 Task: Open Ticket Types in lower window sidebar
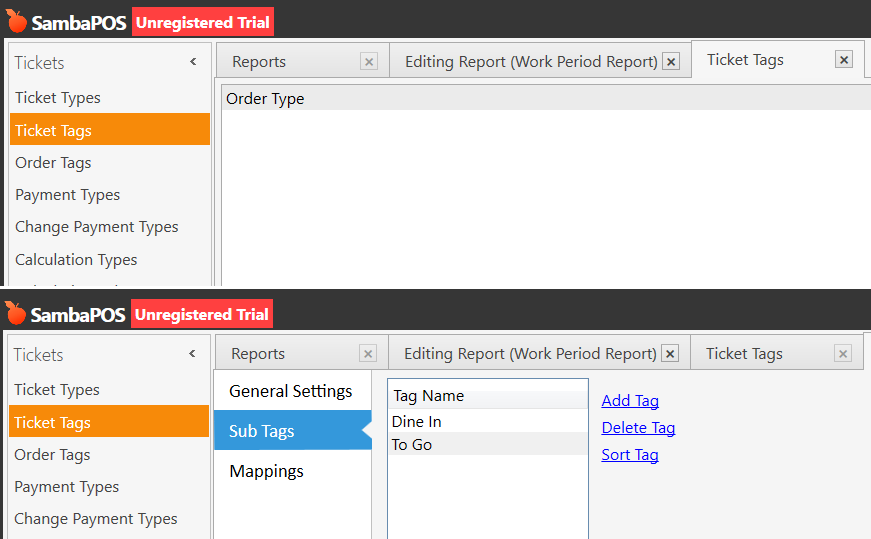coord(109,390)
